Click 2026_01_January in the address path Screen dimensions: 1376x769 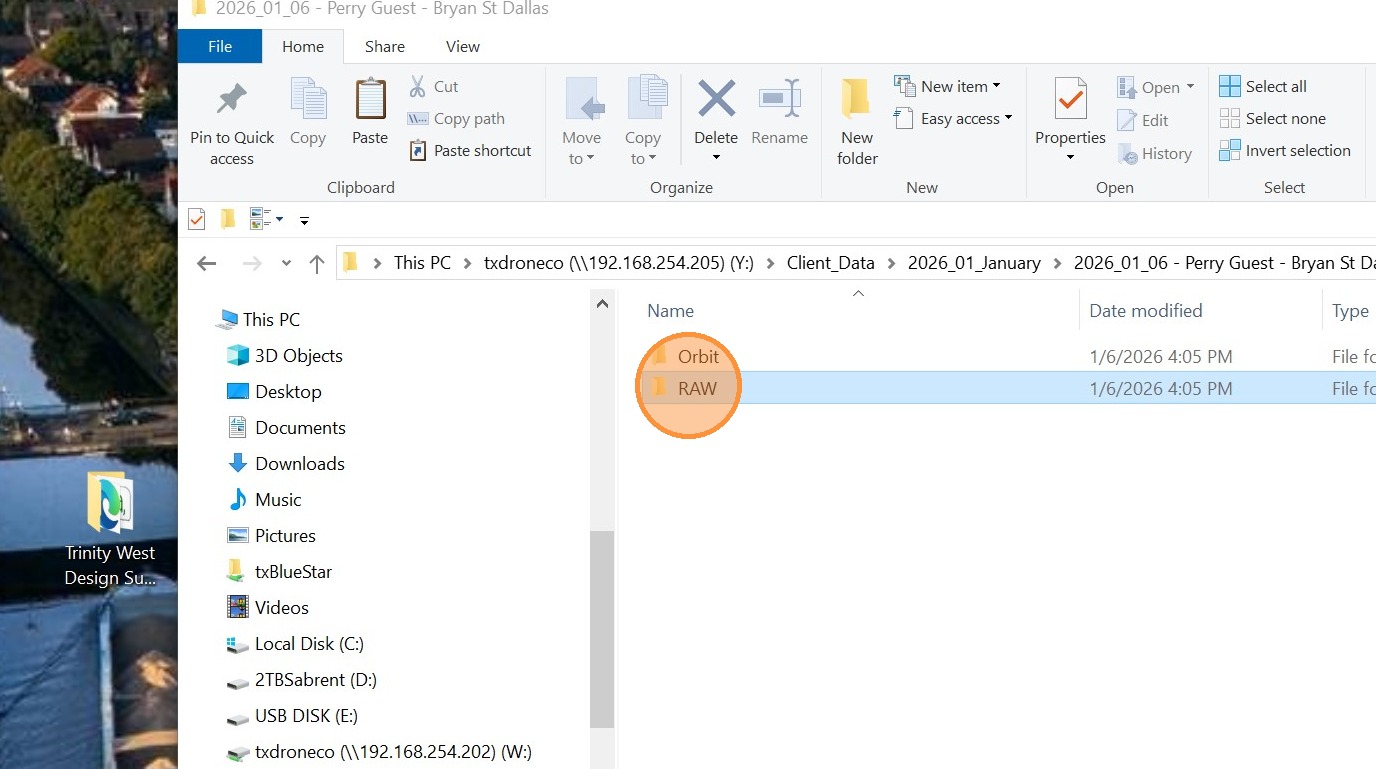coord(974,263)
